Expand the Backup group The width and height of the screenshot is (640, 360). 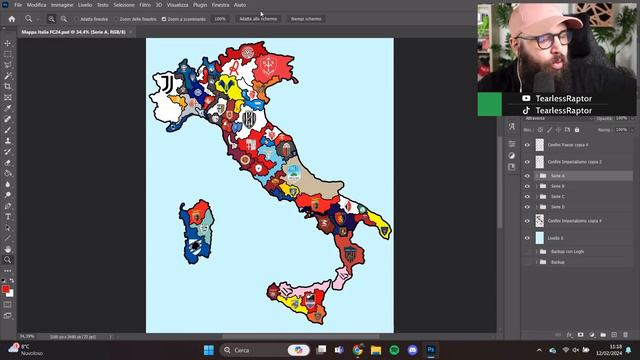click(x=536, y=262)
